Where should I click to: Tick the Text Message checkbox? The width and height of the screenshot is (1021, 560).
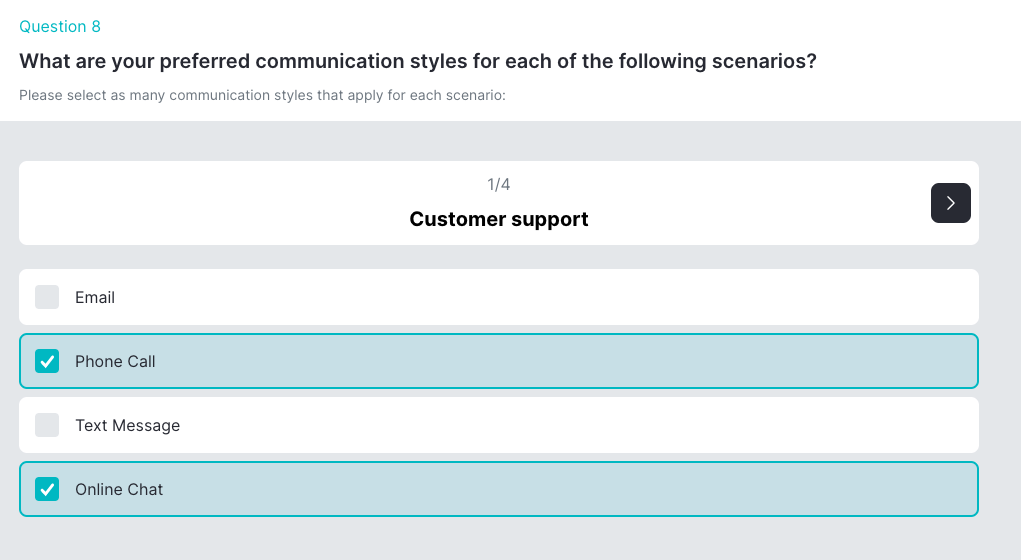click(47, 425)
